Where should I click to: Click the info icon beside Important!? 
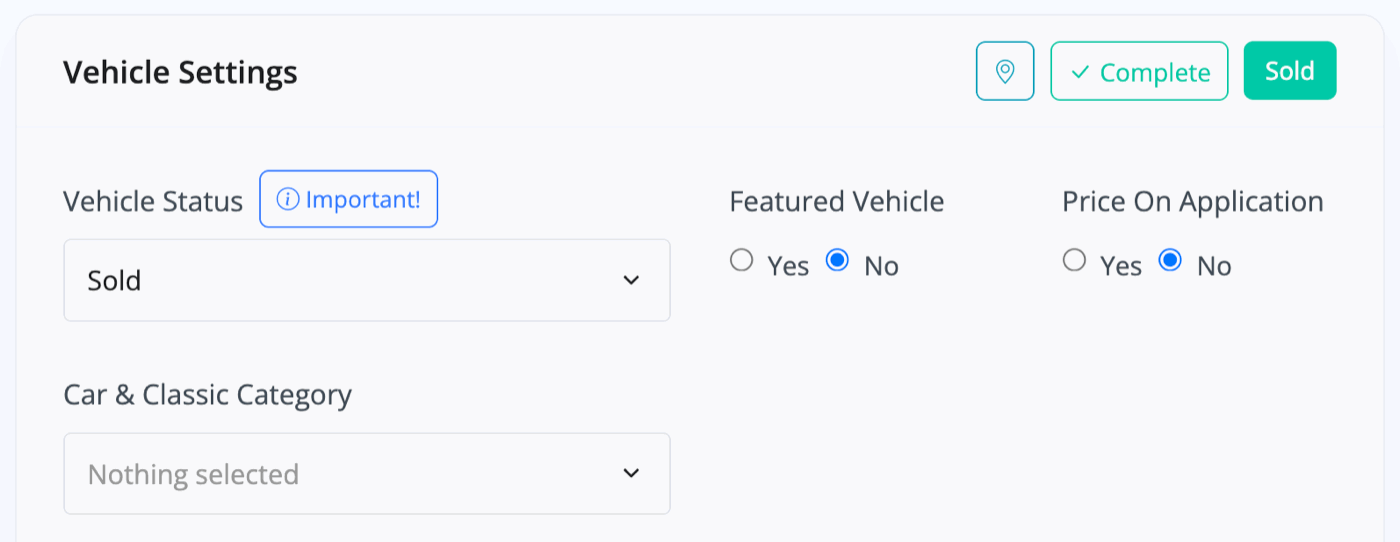pos(288,199)
